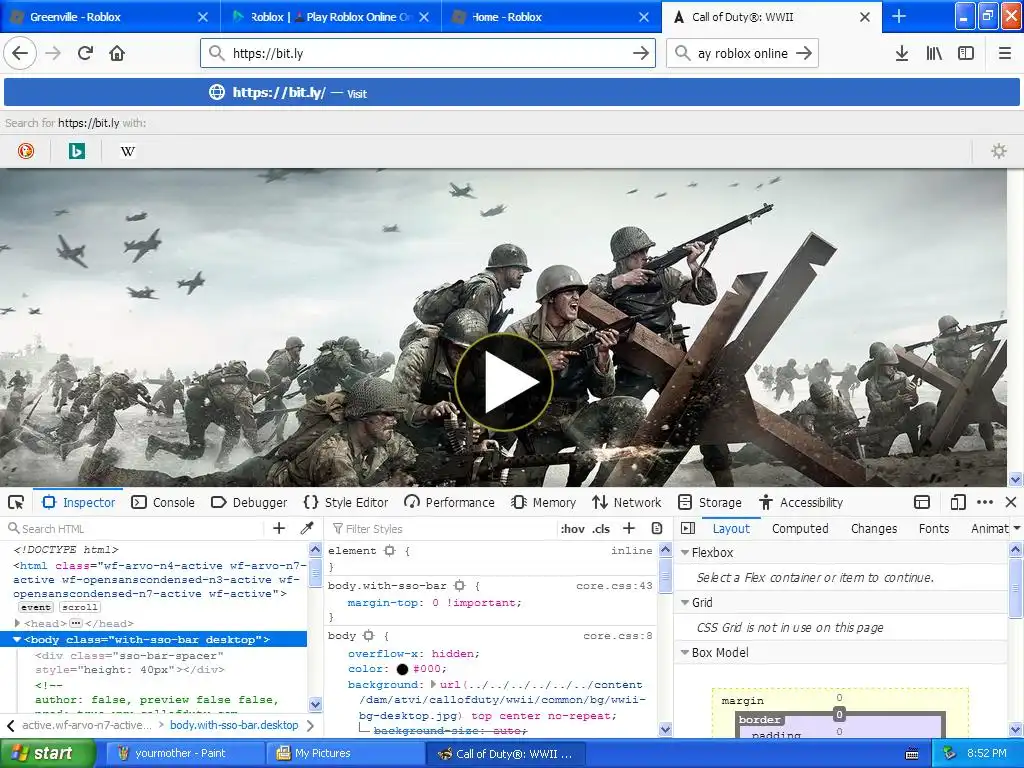1024x768 pixels.
Task: Select body.with-sso-bar.desktop breadcrumb
Action: [234, 725]
